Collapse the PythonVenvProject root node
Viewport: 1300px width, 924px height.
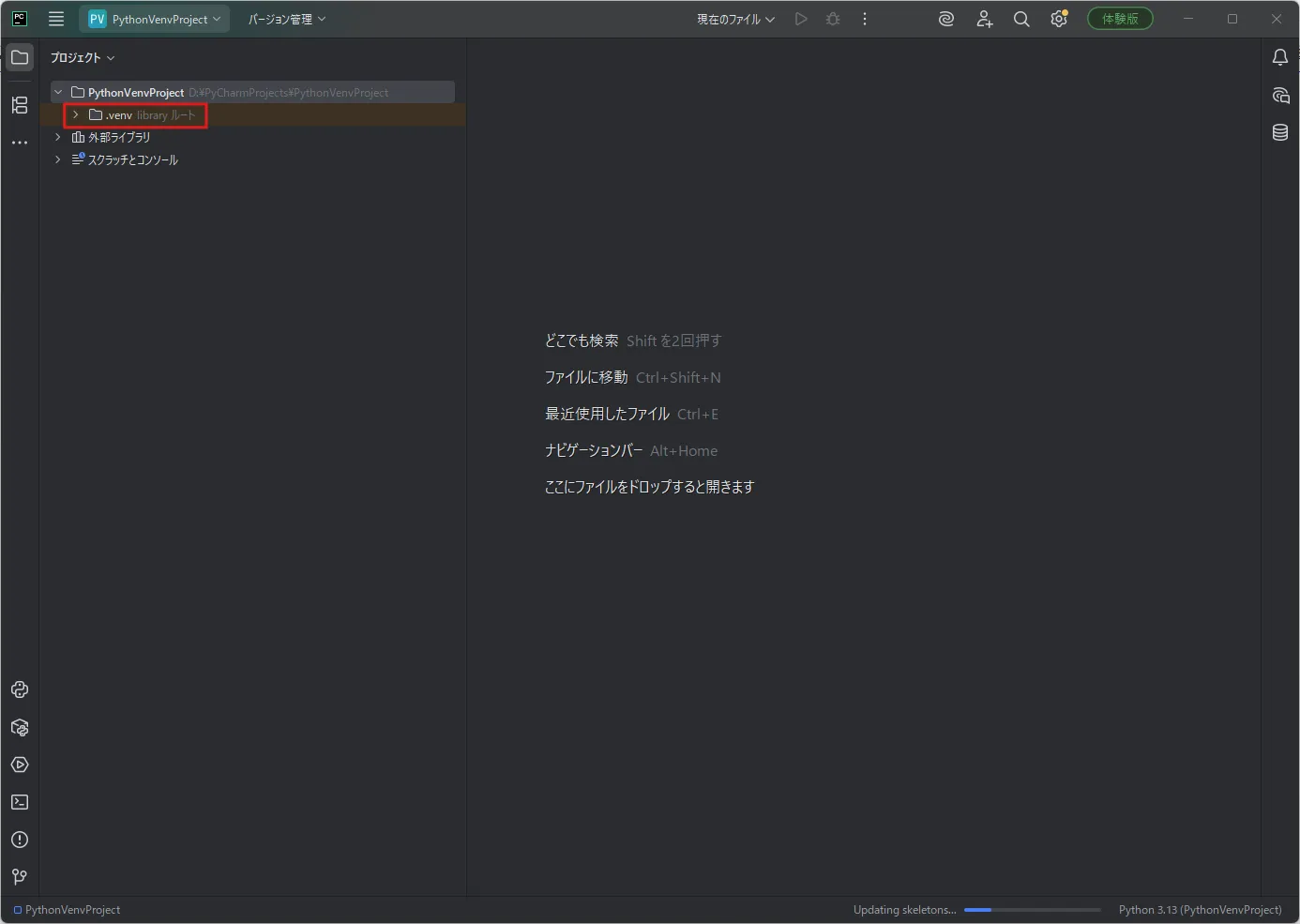(58, 92)
